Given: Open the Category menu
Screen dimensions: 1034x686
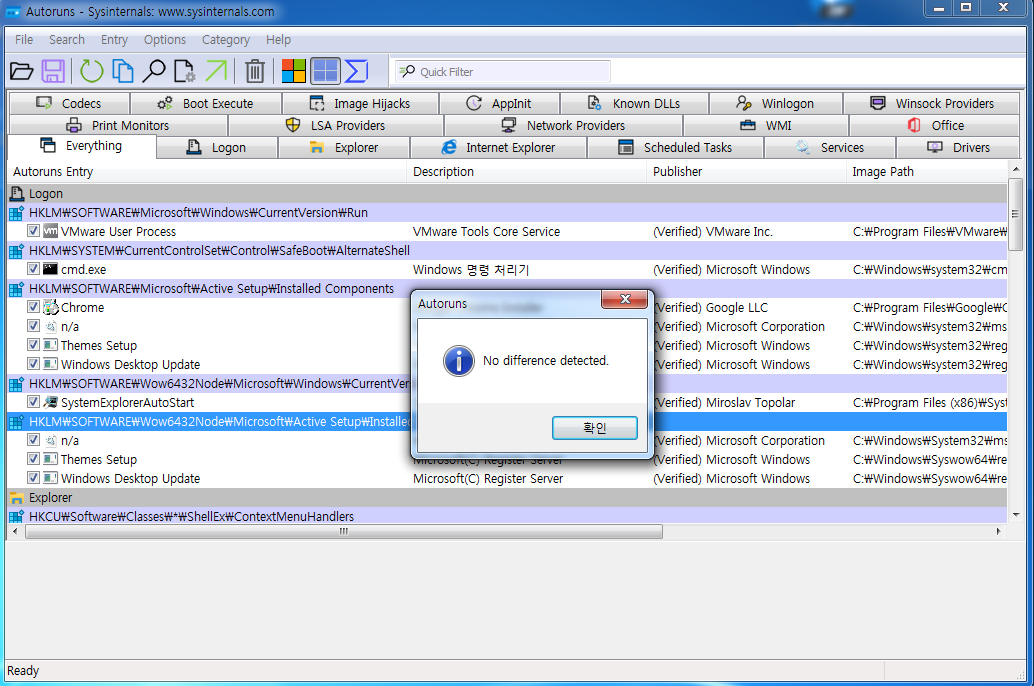Looking at the screenshot, I should point(226,40).
